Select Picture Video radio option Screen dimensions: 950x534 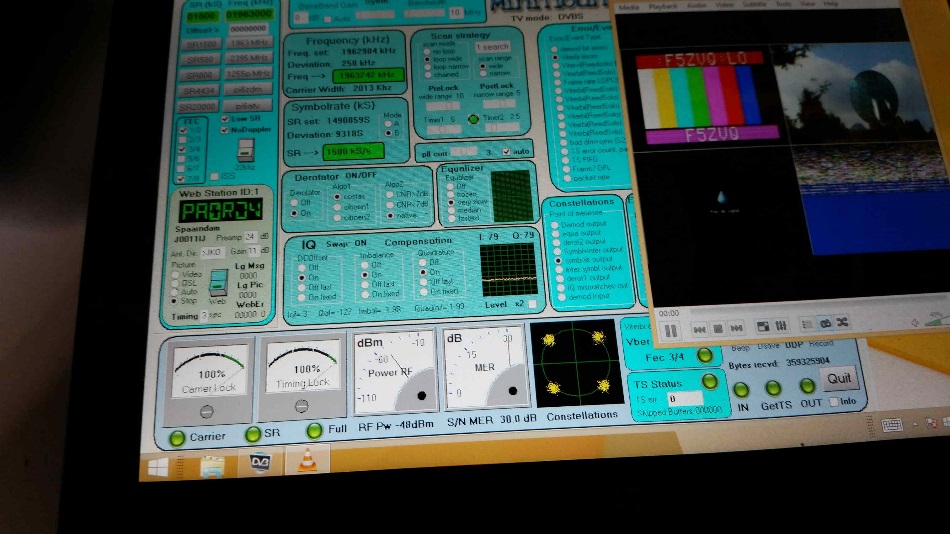click(x=176, y=275)
